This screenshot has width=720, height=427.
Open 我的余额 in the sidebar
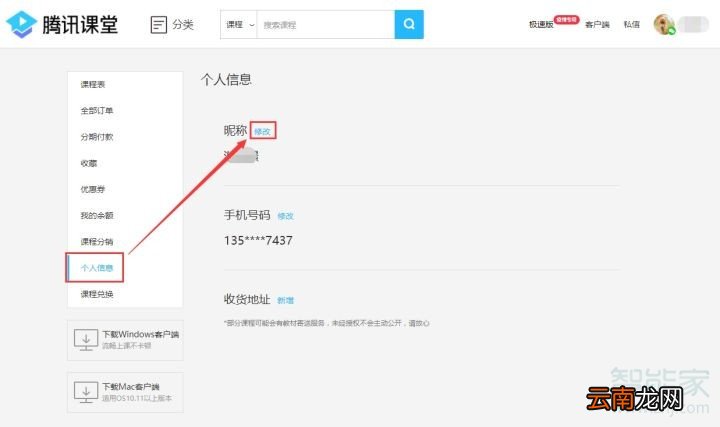click(x=97, y=215)
